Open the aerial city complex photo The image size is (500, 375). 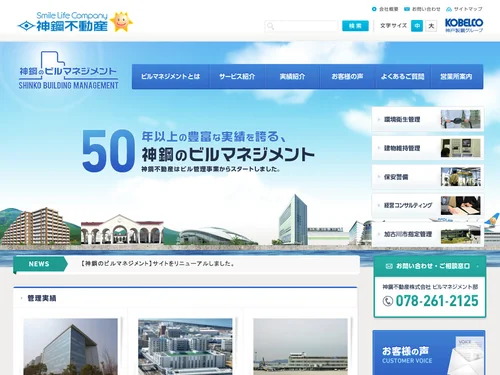(x=185, y=347)
